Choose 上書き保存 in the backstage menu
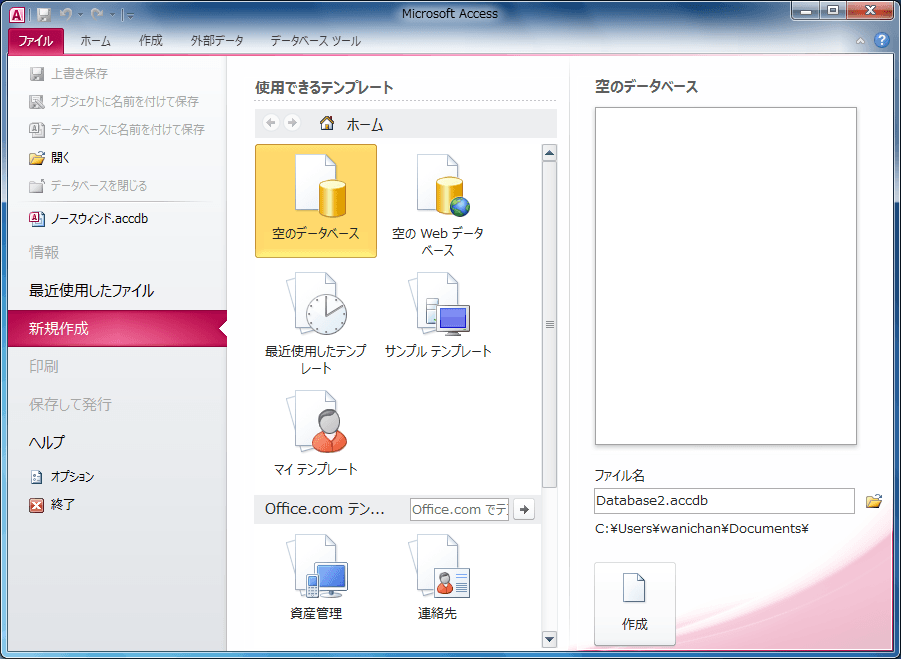 (68, 74)
